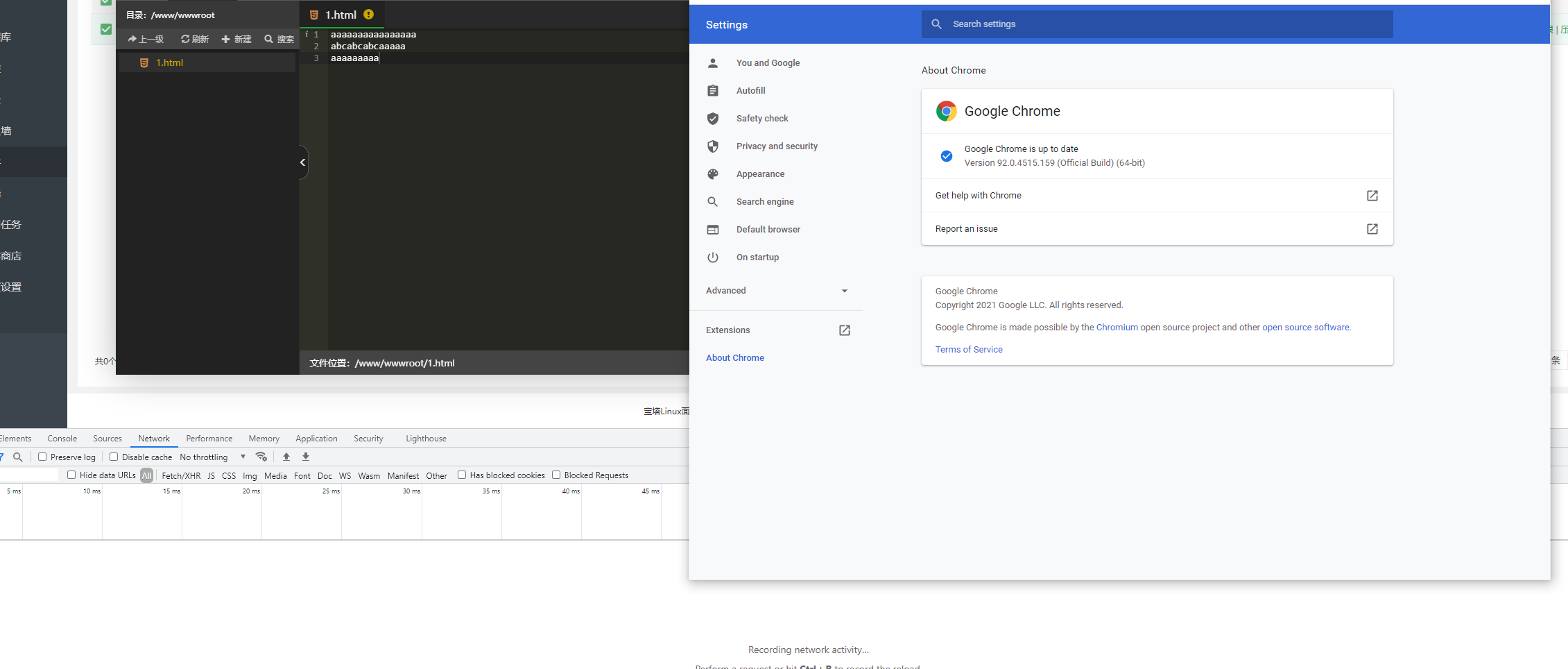Filter network by Media
The height and width of the screenshot is (669, 1568).
click(x=275, y=475)
